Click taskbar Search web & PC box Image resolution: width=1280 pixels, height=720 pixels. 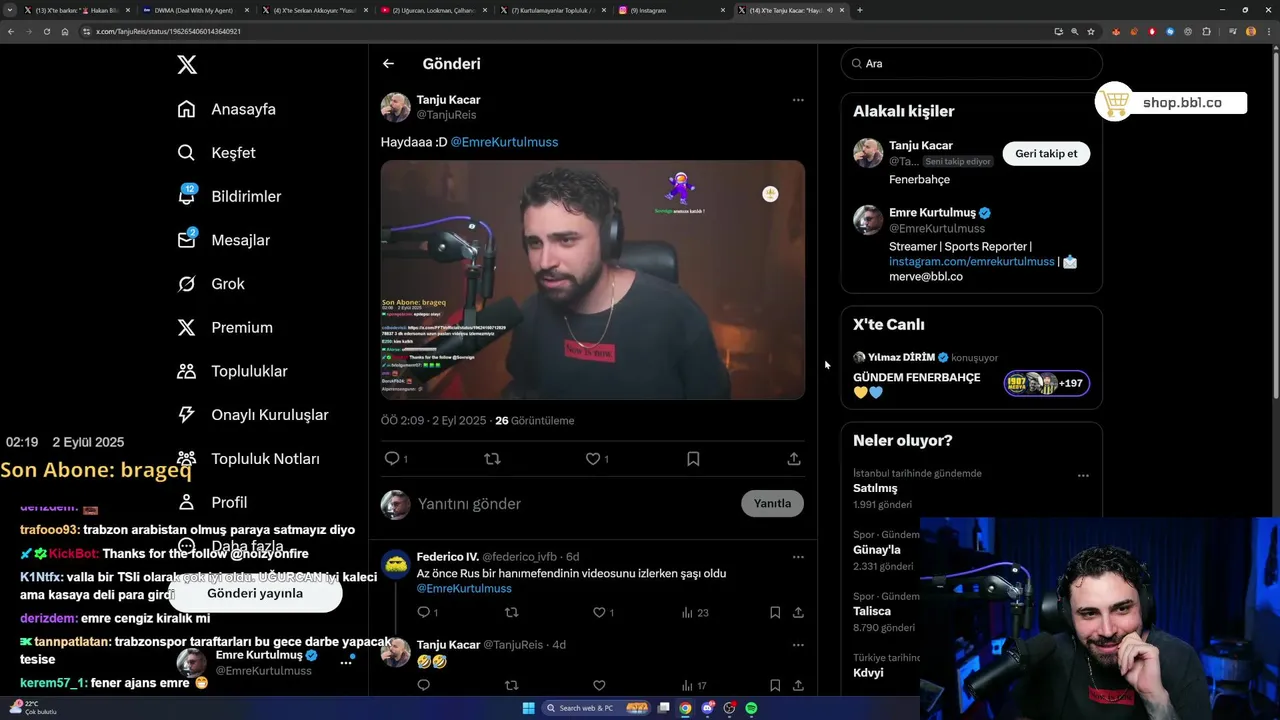tap(596, 708)
